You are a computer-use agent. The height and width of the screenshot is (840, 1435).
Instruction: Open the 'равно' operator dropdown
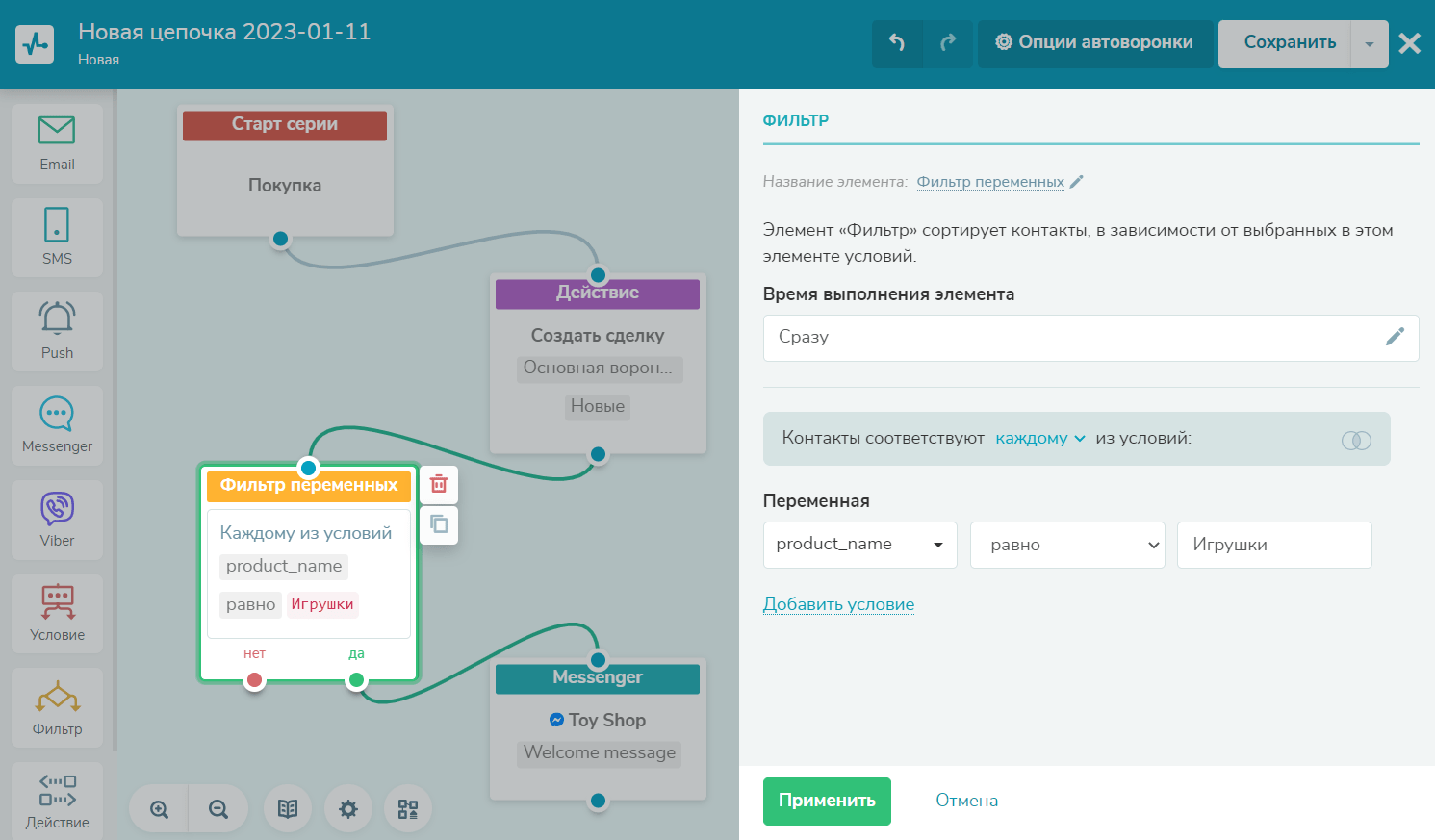(1068, 545)
